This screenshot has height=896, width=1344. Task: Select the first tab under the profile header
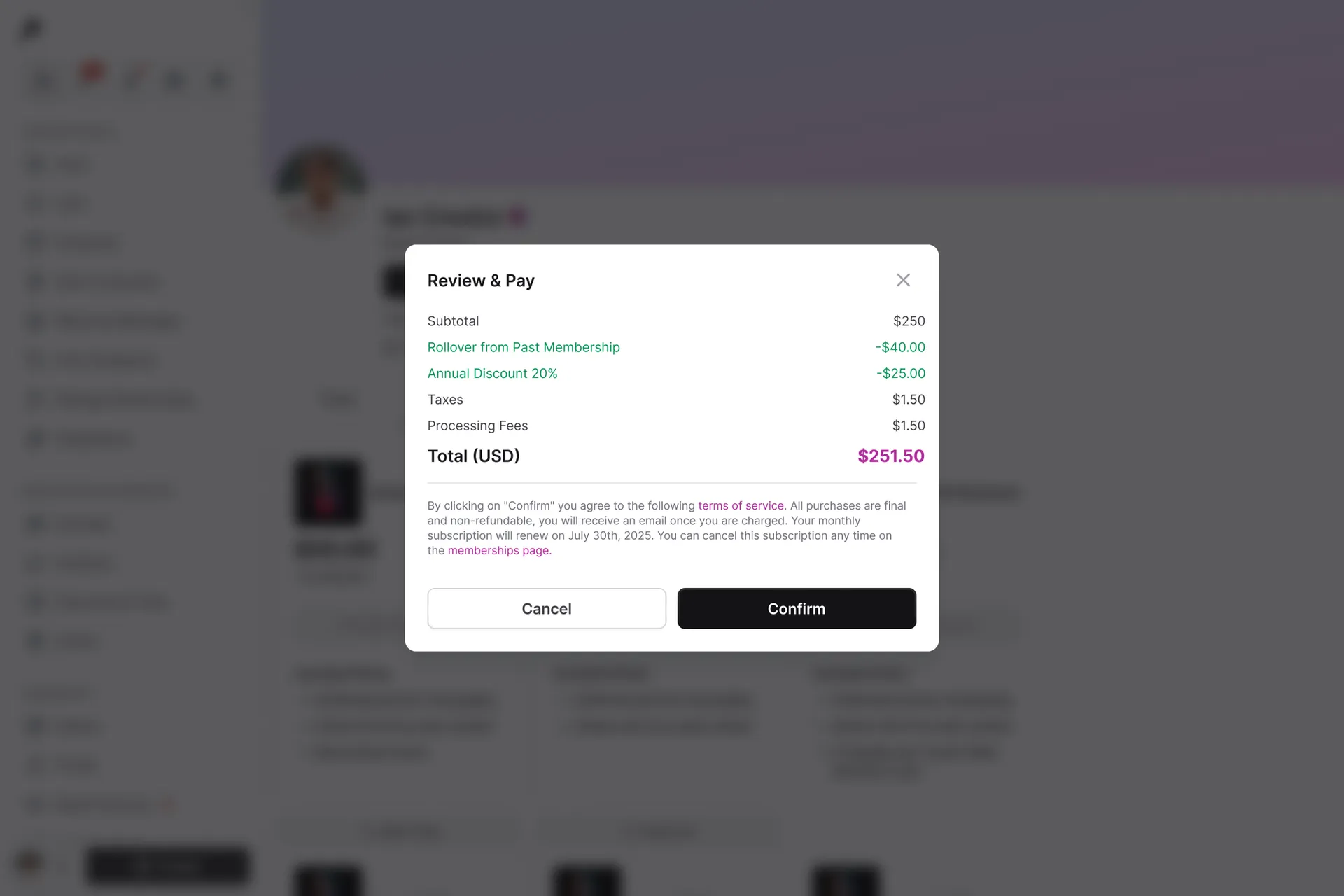339,399
